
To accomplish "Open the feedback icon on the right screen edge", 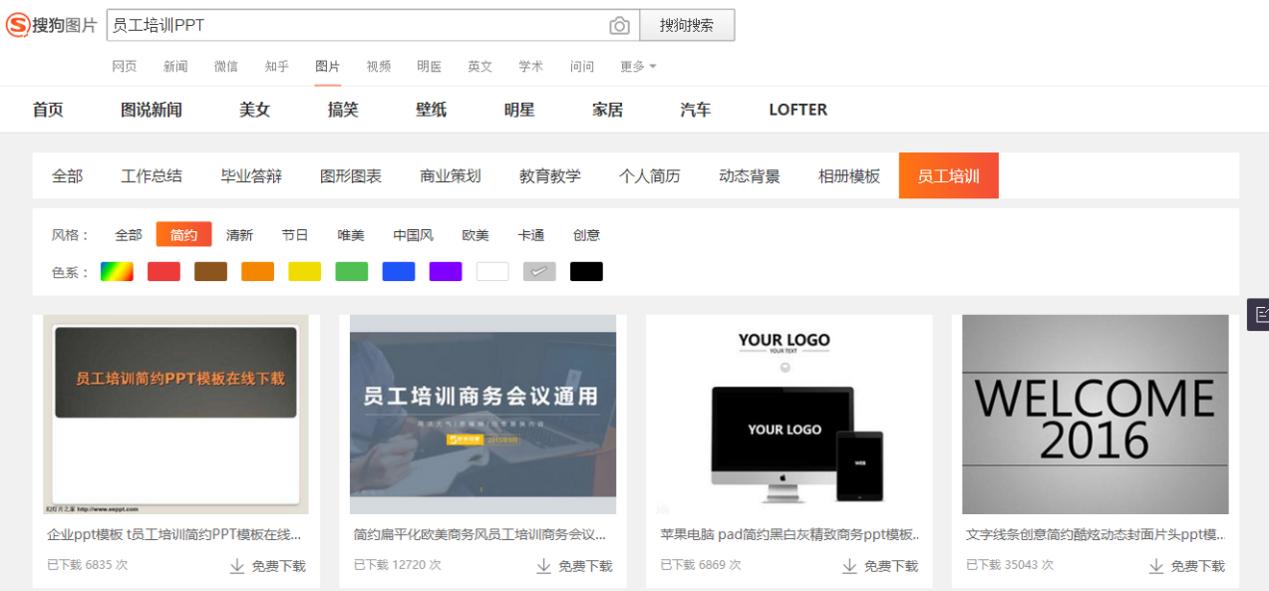I will tap(1261, 316).
